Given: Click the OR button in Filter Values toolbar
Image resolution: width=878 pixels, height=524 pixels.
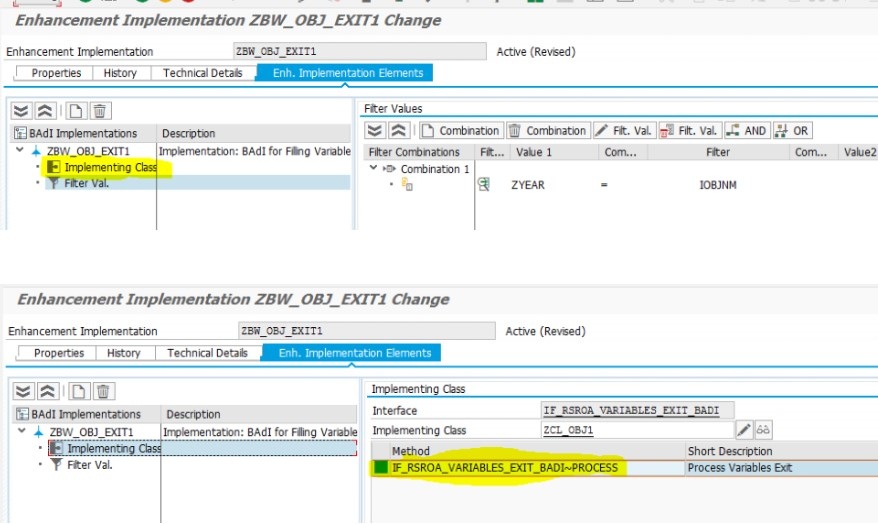Looking at the screenshot, I should (x=792, y=130).
